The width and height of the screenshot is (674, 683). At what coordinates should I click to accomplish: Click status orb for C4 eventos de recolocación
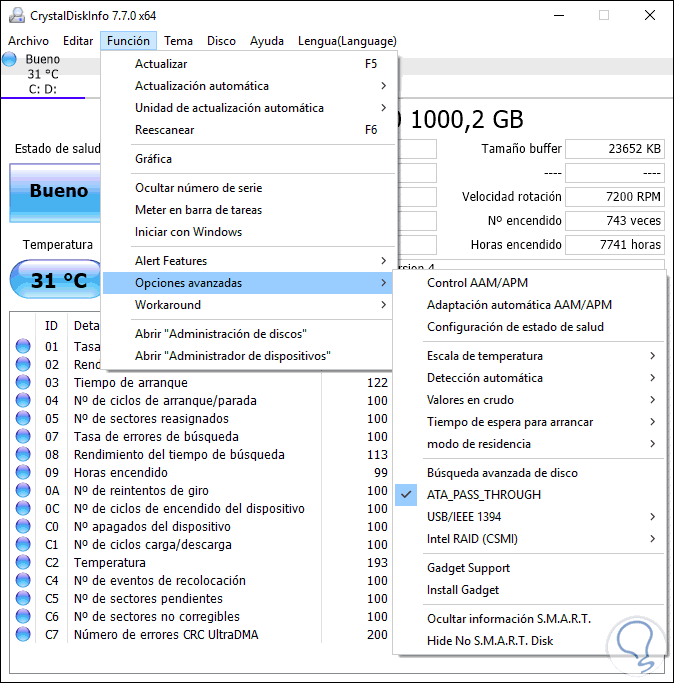(23, 580)
